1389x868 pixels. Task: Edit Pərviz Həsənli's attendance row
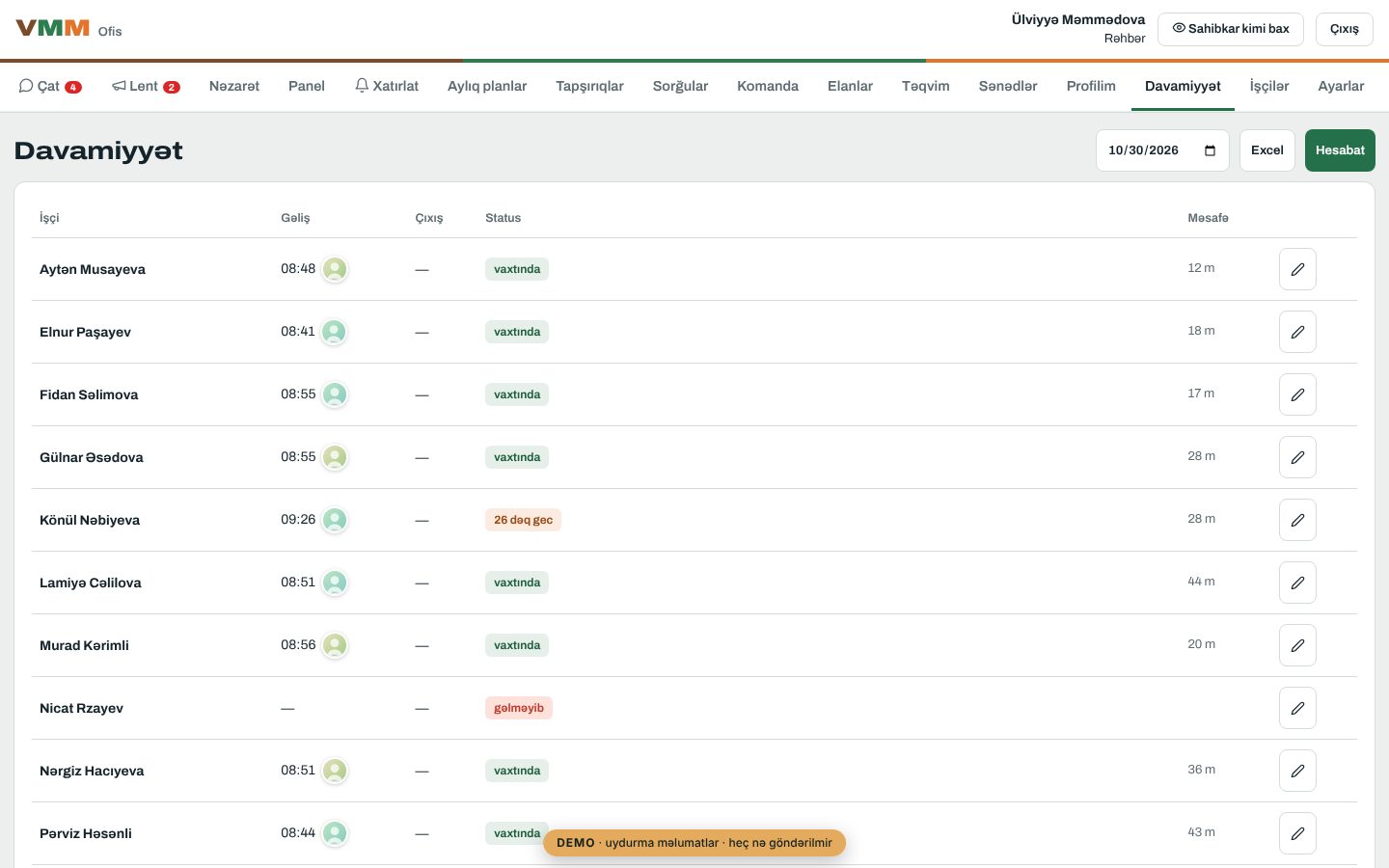point(1297,833)
